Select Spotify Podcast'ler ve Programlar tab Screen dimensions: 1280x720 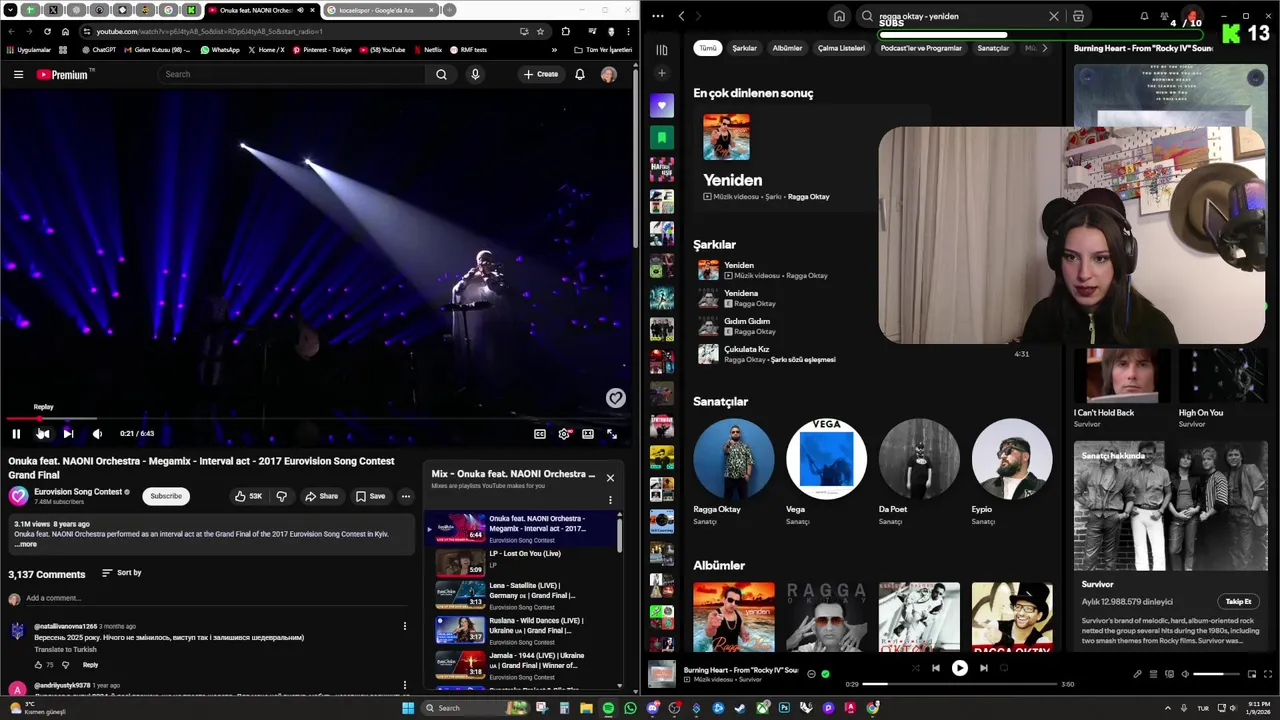point(921,48)
